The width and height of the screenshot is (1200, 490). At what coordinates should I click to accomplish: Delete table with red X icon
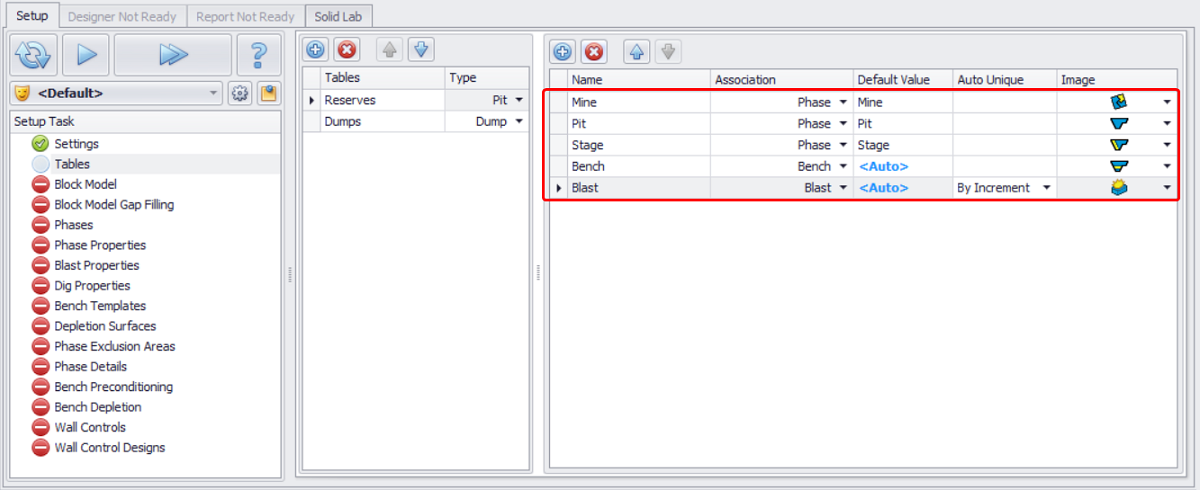coord(346,49)
